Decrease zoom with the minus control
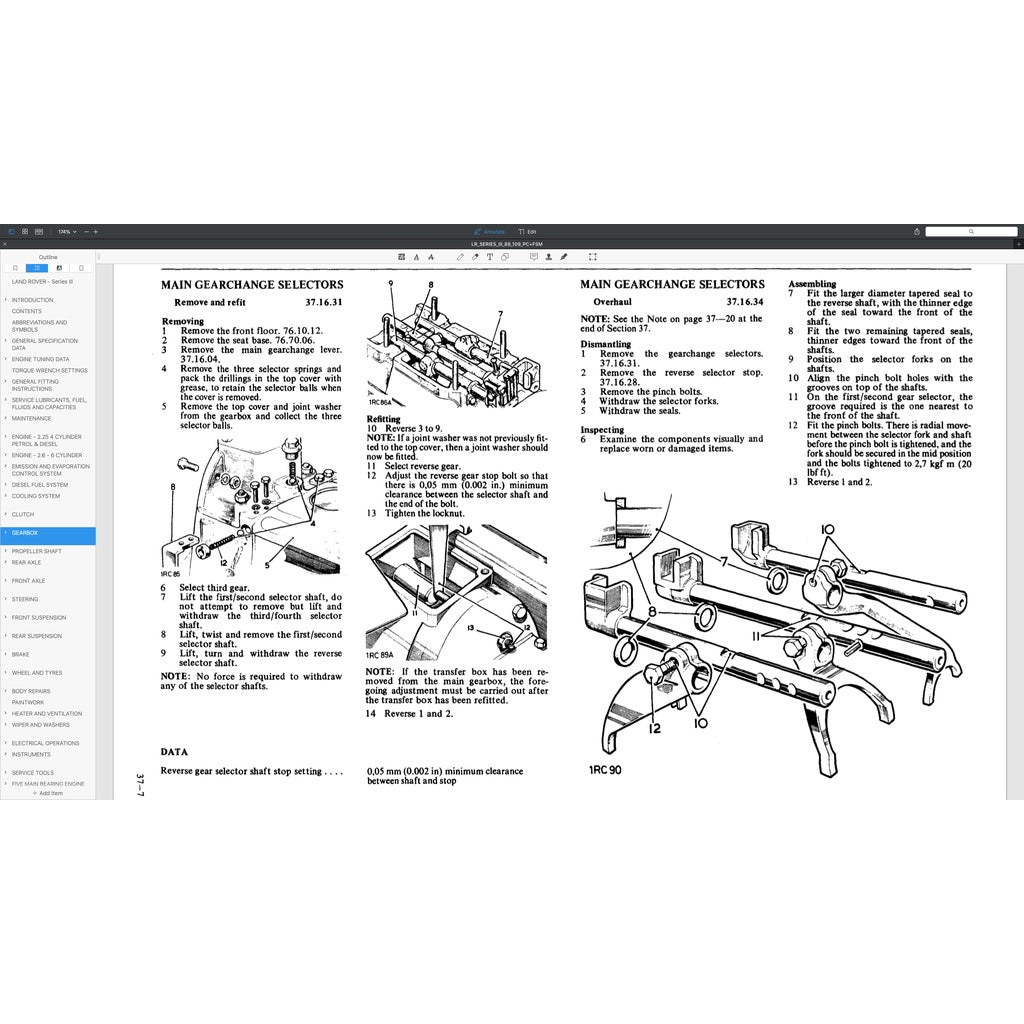The image size is (1024, 1024). pos(86,231)
